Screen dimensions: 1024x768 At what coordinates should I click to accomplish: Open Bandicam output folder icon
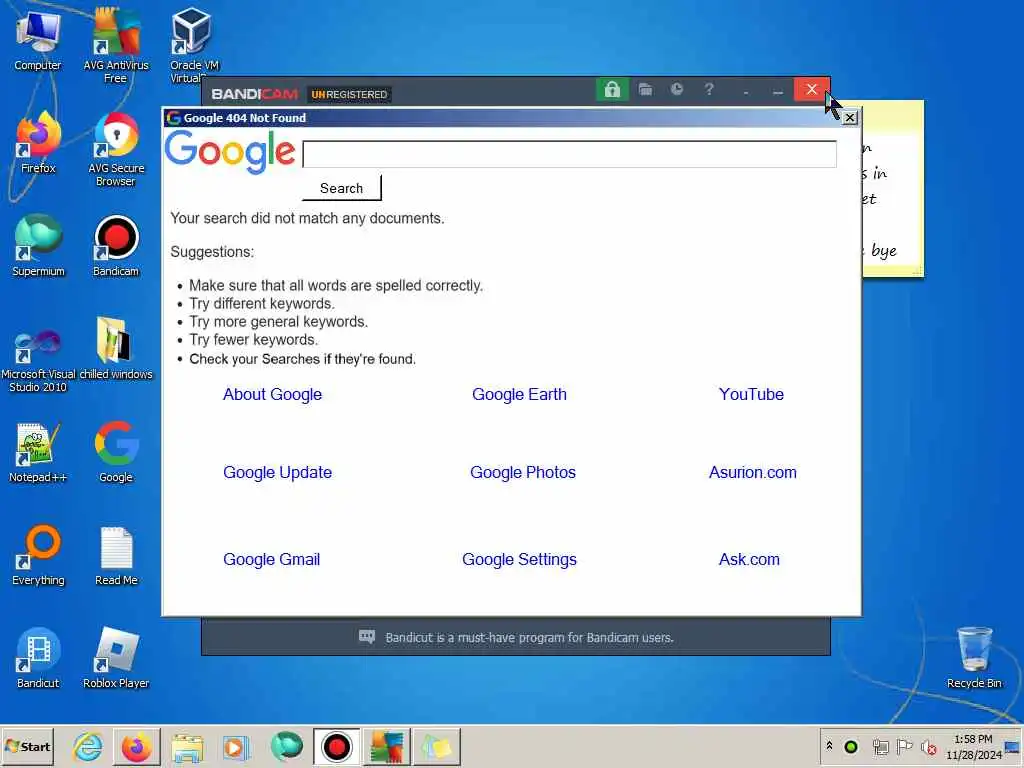tap(645, 89)
